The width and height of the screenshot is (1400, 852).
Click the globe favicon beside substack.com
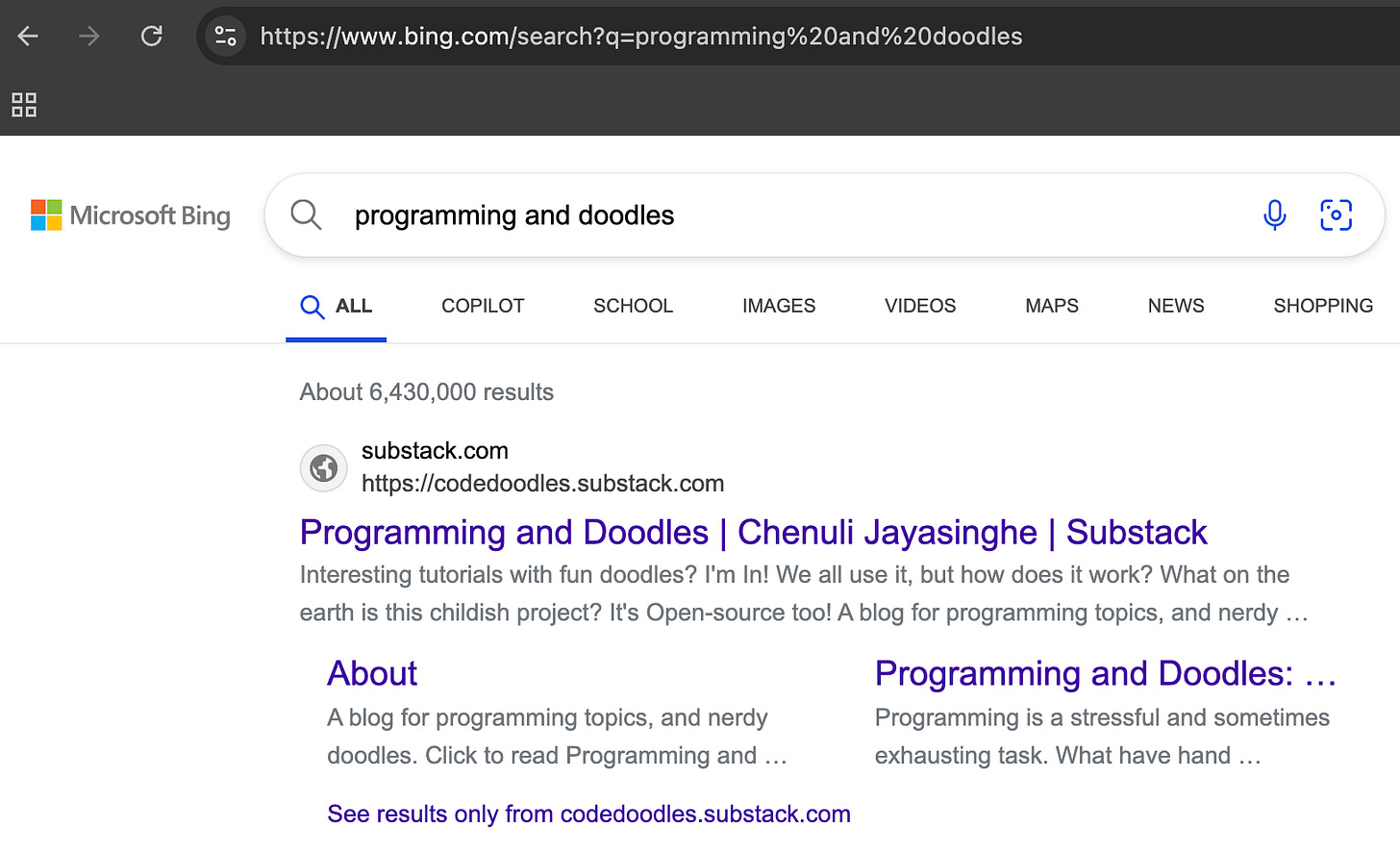tap(324, 468)
